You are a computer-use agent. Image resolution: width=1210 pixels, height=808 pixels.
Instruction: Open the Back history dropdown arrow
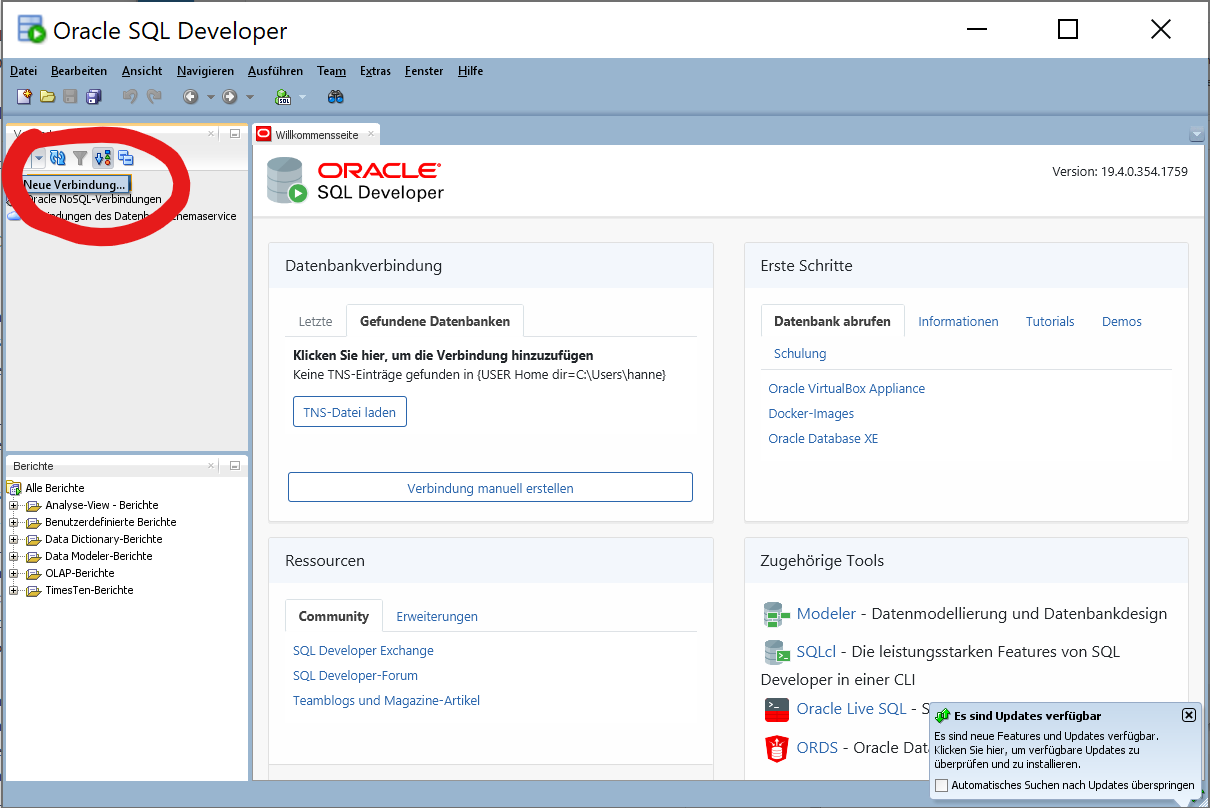point(210,97)
